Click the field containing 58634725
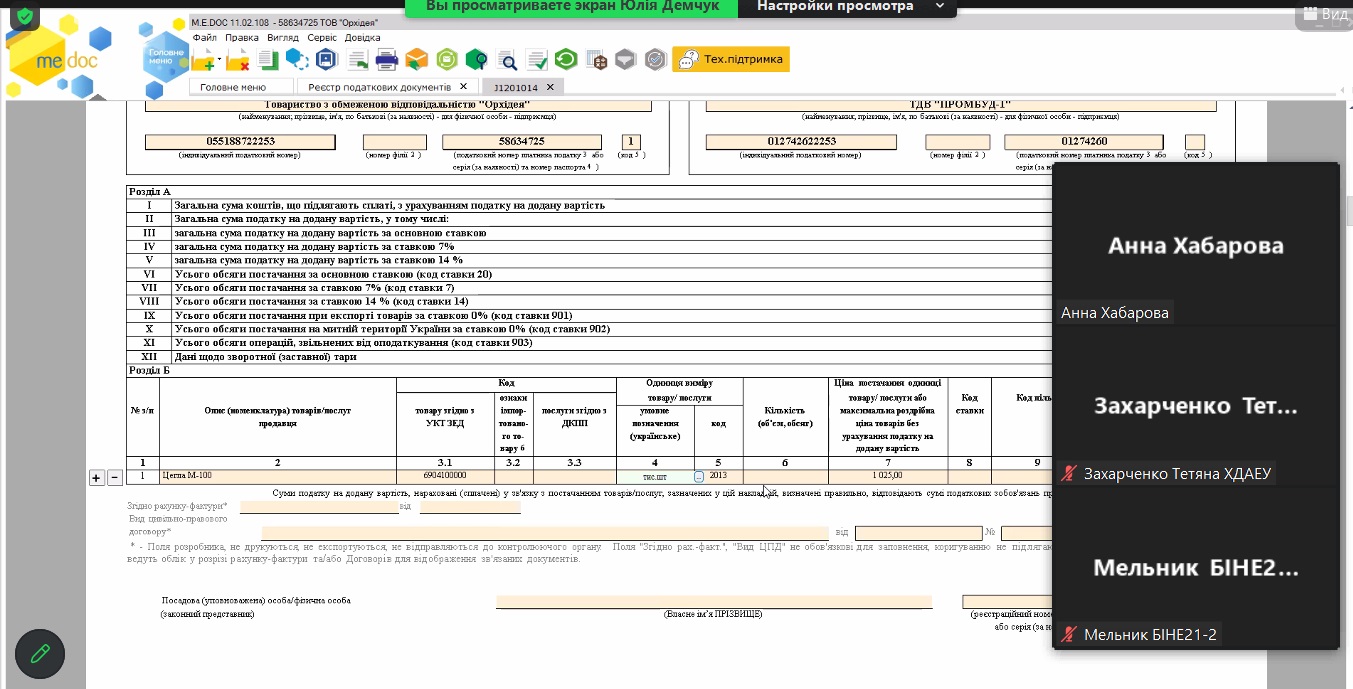Image resolution: width=1353 pixels, height=689 pixels. [522, 142]
